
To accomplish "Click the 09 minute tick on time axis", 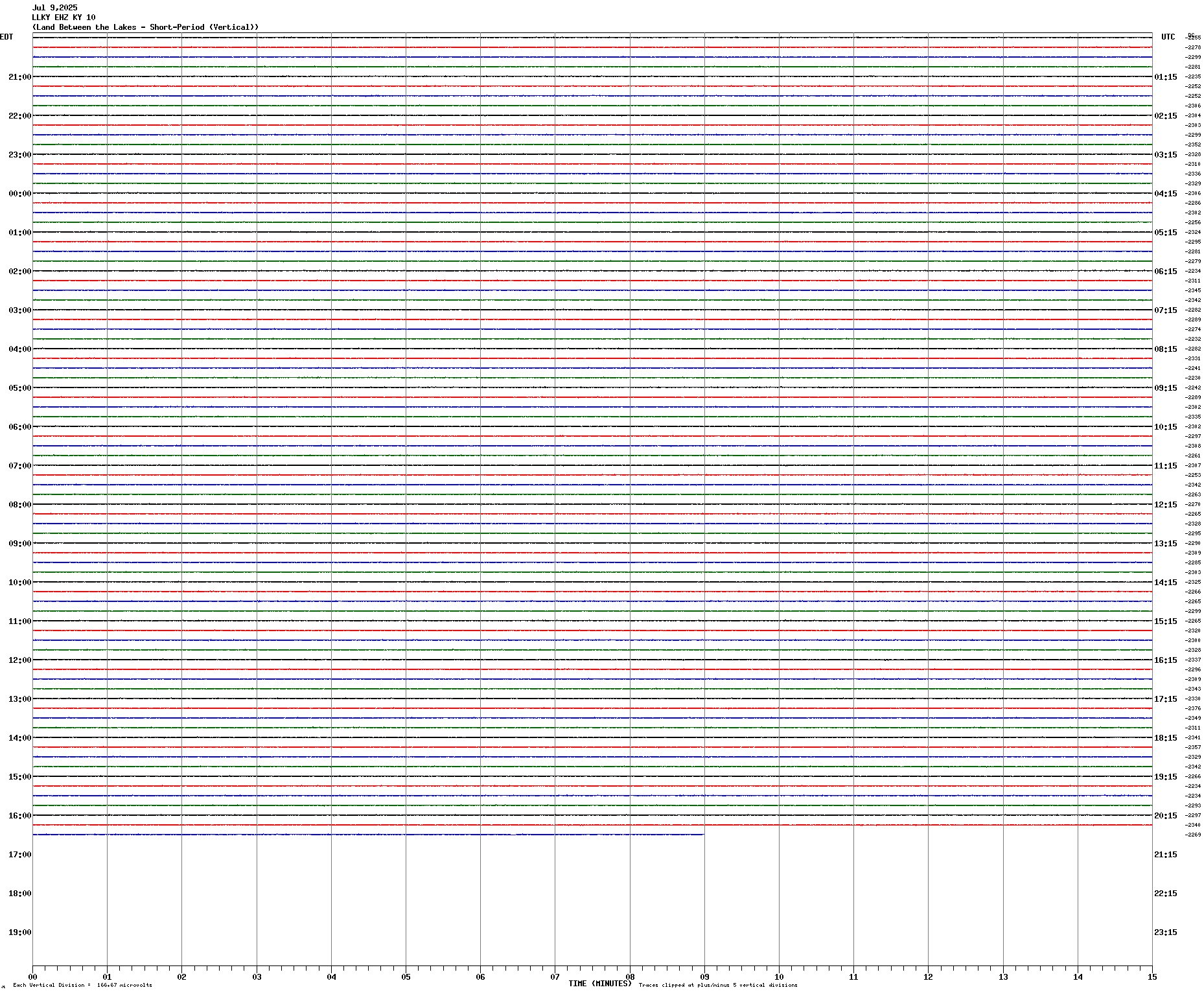I will click(704, 977).
